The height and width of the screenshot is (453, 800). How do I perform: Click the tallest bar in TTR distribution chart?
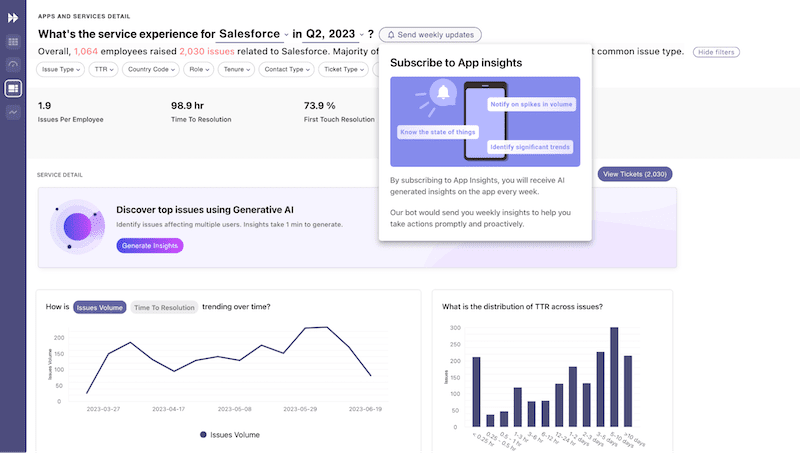(x=614, y=377)
